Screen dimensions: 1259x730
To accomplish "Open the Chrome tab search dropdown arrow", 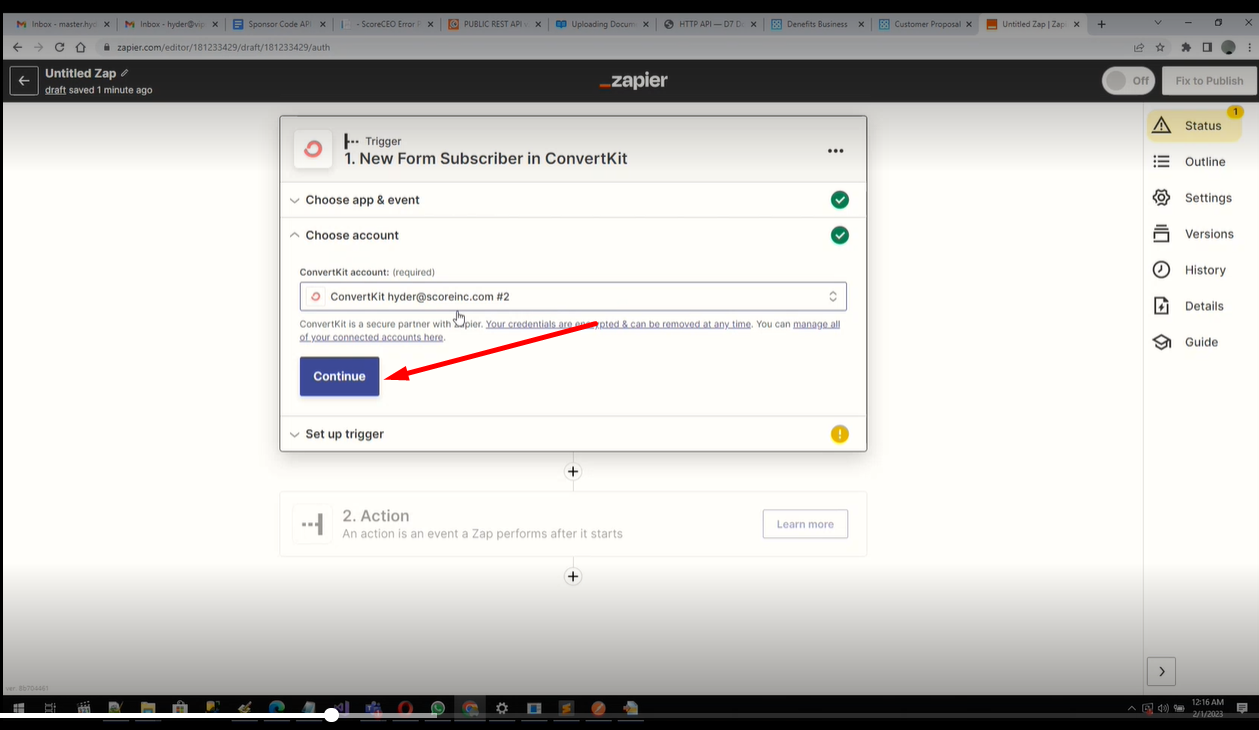I will pyautogui.click(x=1158, y=23).
